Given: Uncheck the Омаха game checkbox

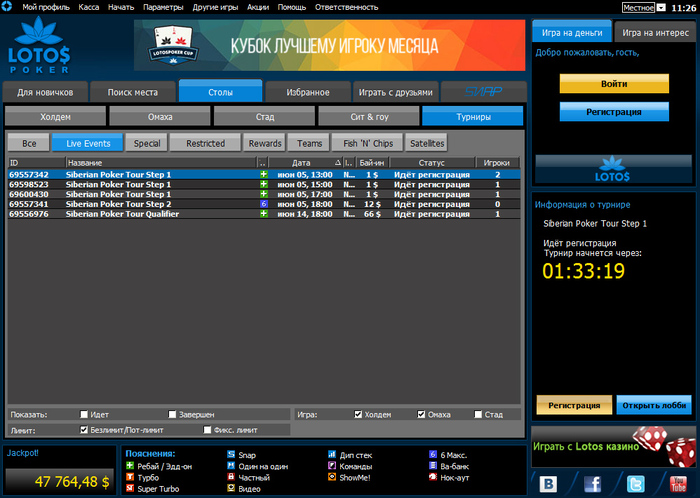Looking at the screenshot, I should pos(421,414).
